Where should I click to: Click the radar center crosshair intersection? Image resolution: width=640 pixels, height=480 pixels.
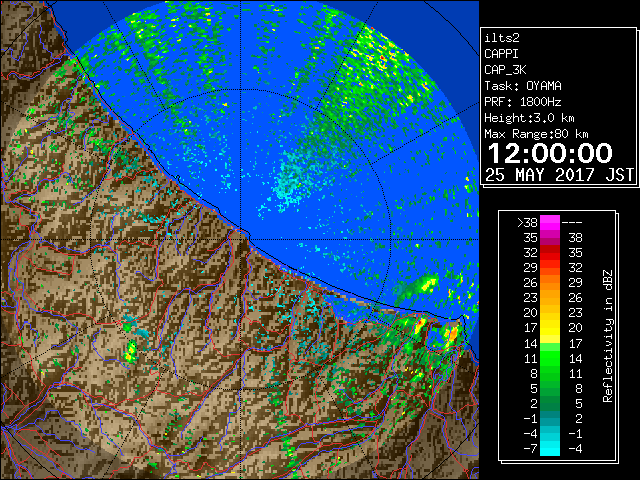pos(241,239)
